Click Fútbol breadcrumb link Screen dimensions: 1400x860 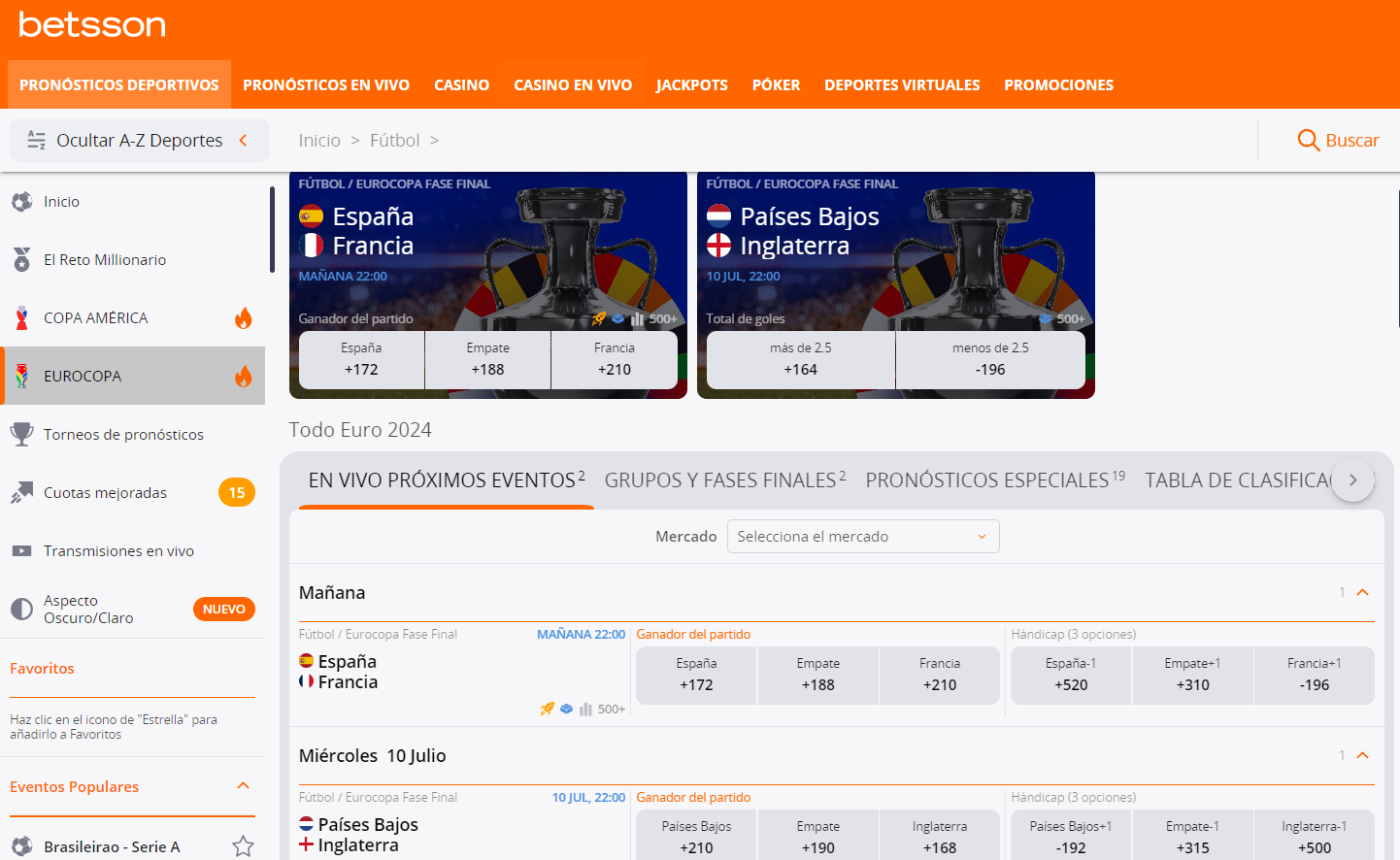point(395,141)
